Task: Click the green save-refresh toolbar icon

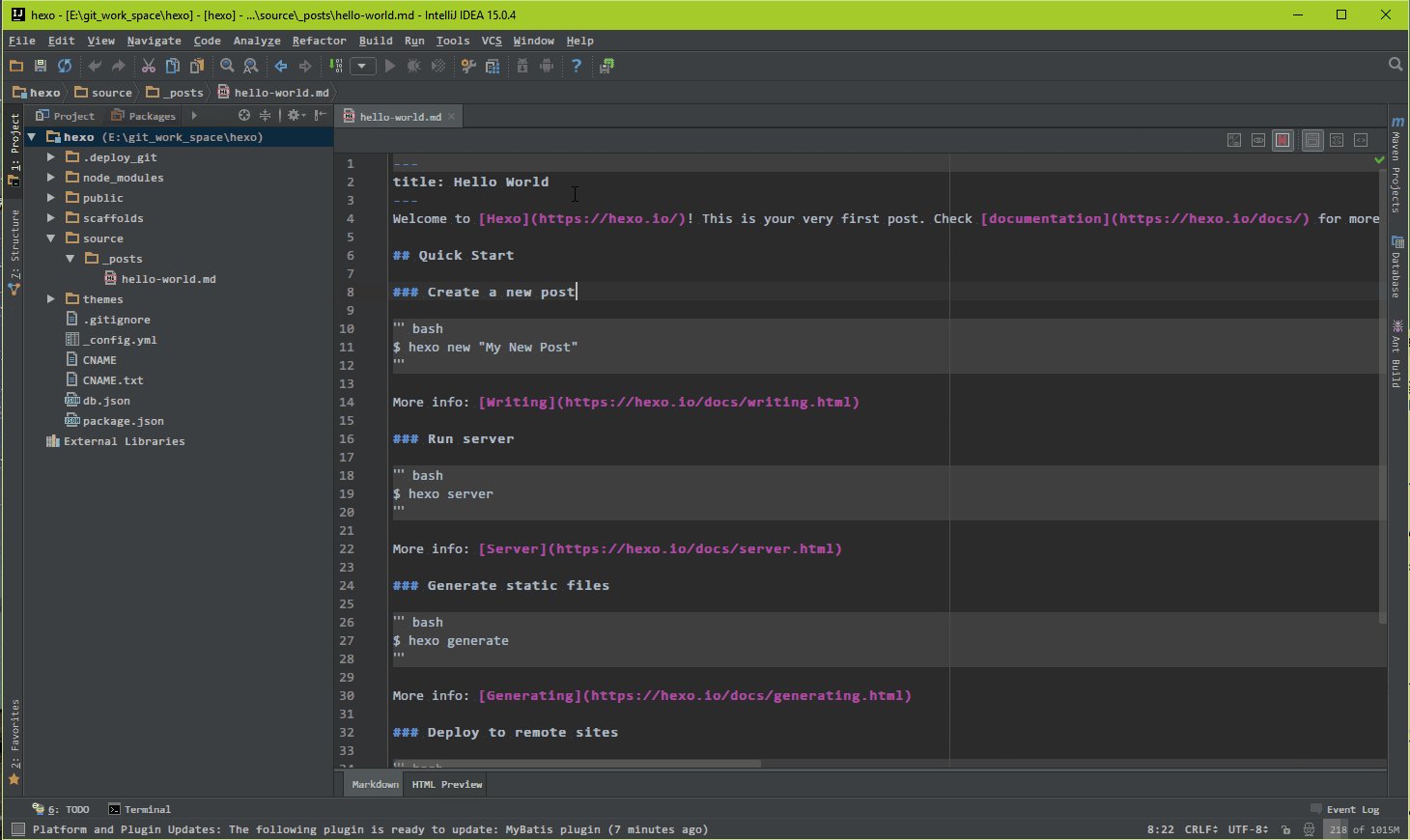Action: pos(607,66)
